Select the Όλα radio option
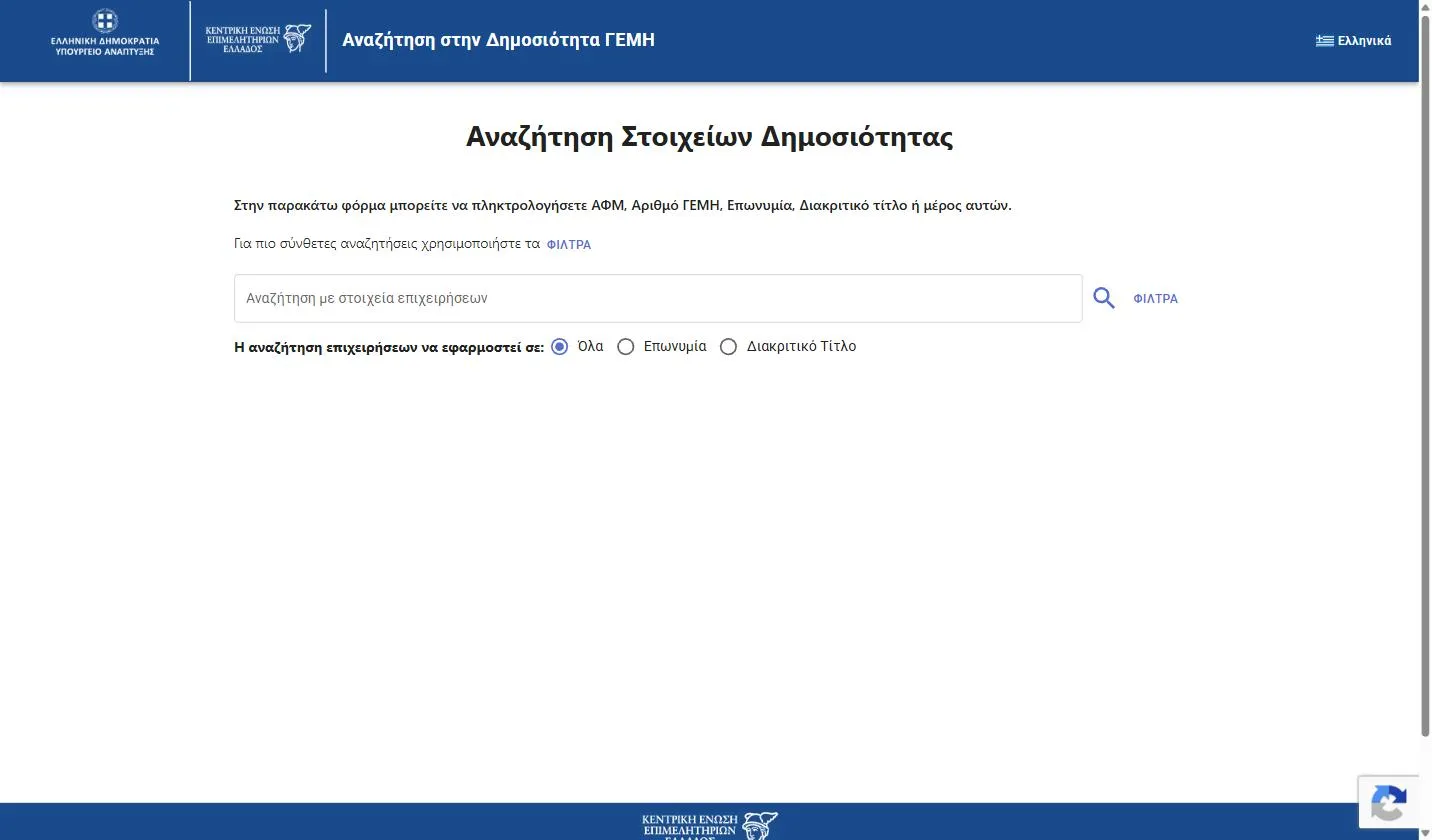 click(x=560, y=347)
